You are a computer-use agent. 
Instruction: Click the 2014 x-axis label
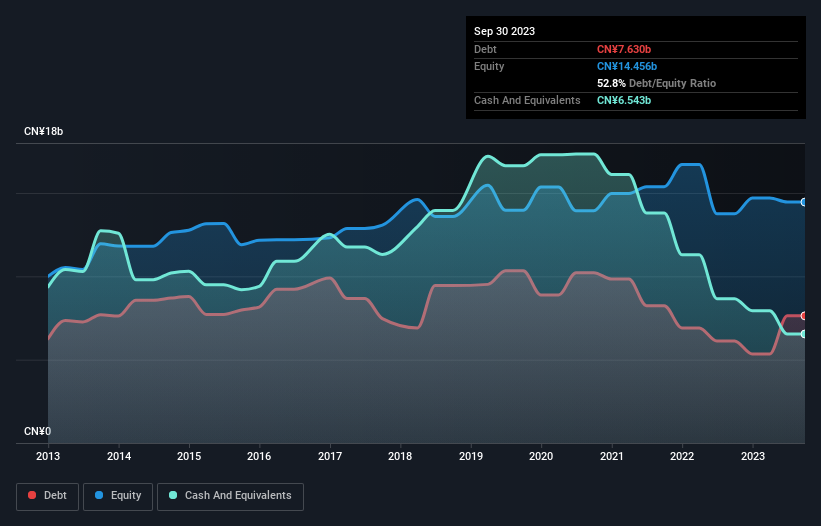coord(119,456)
